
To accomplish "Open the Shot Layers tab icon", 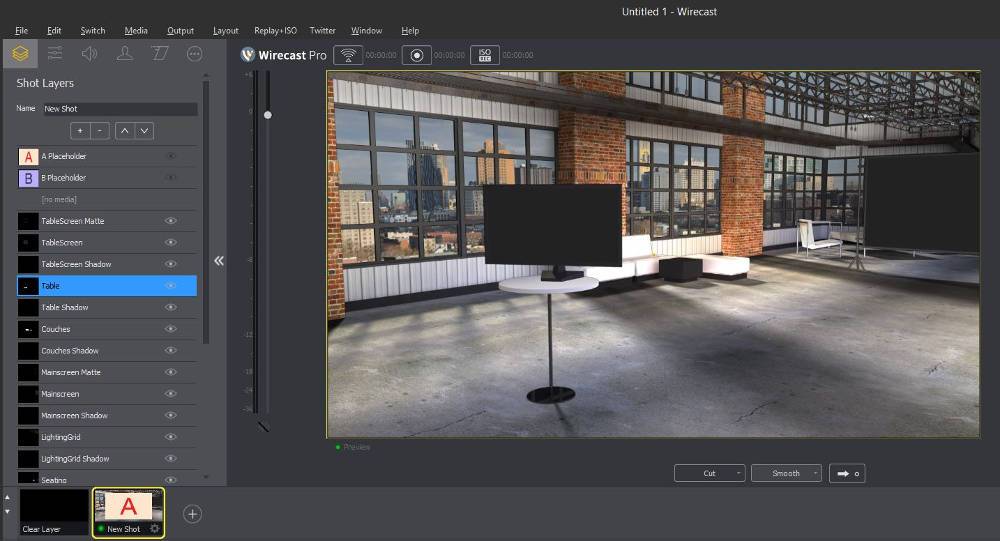I will click(20, 53).
